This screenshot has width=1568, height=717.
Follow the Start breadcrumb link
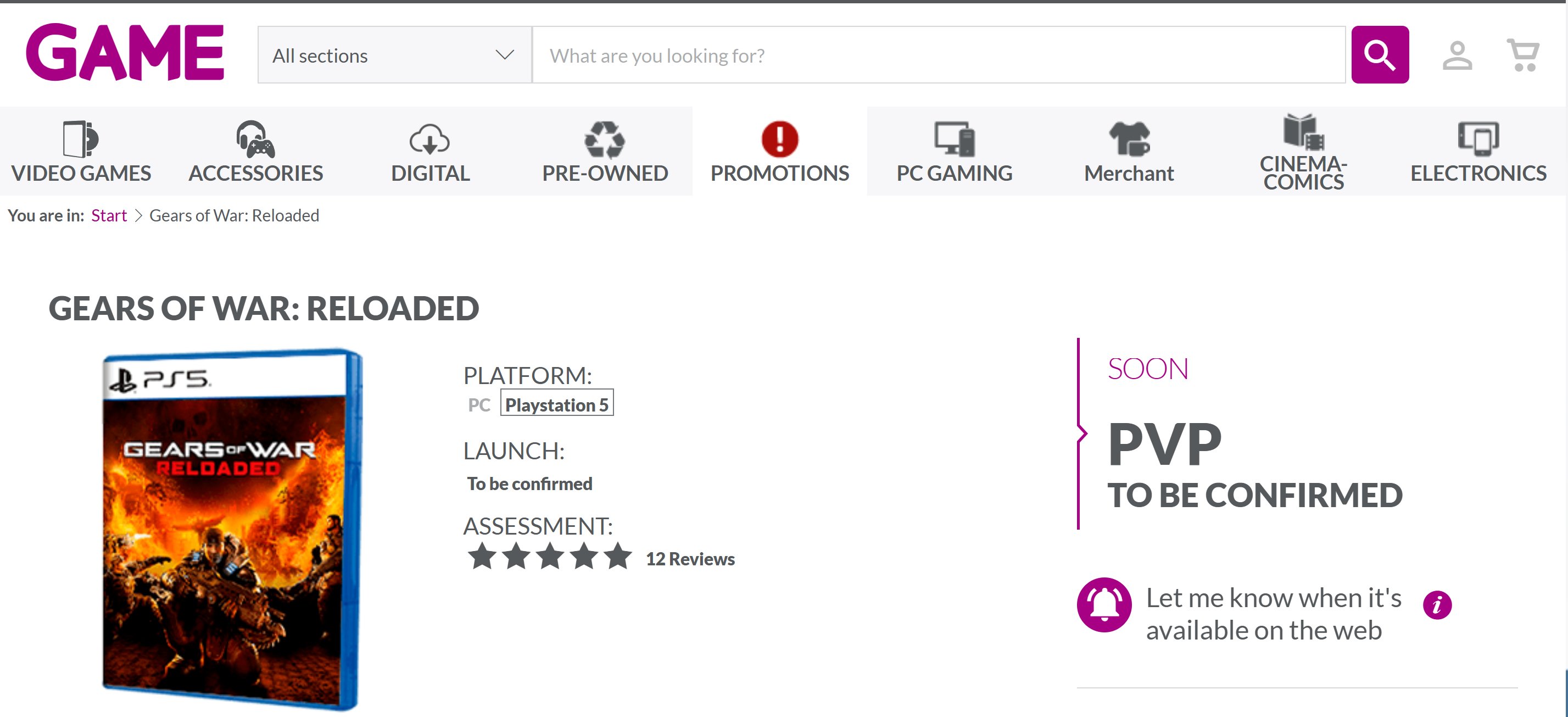click(x=109, y=215)
